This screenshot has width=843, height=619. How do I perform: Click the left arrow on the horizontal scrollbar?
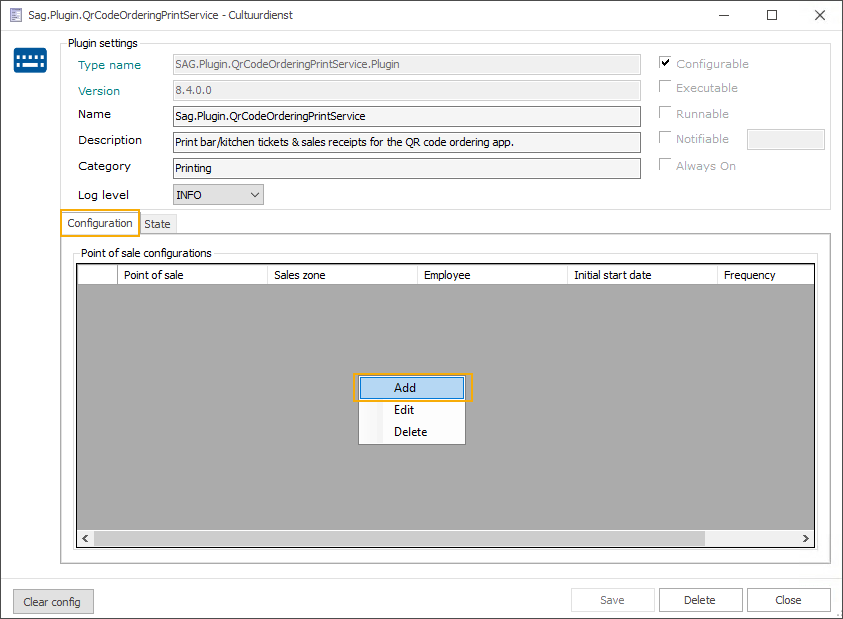coord(85,538)
